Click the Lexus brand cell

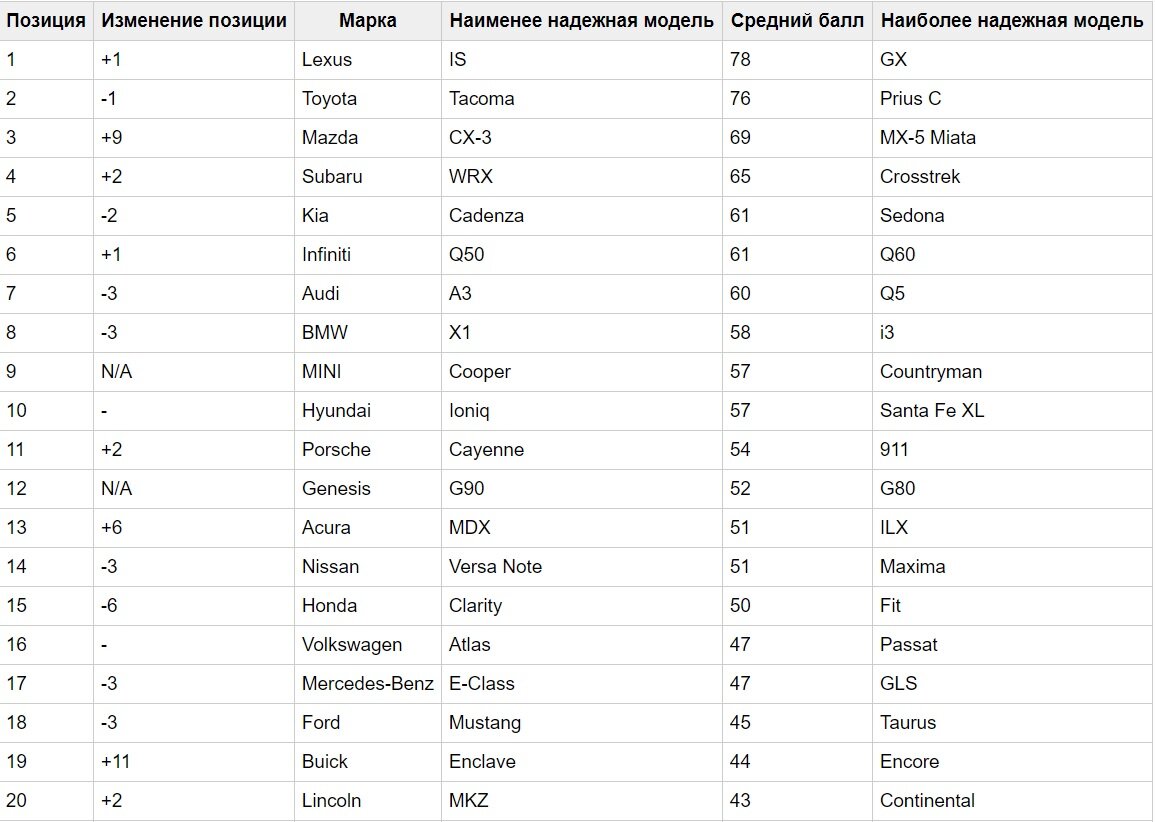coord(368,60)
